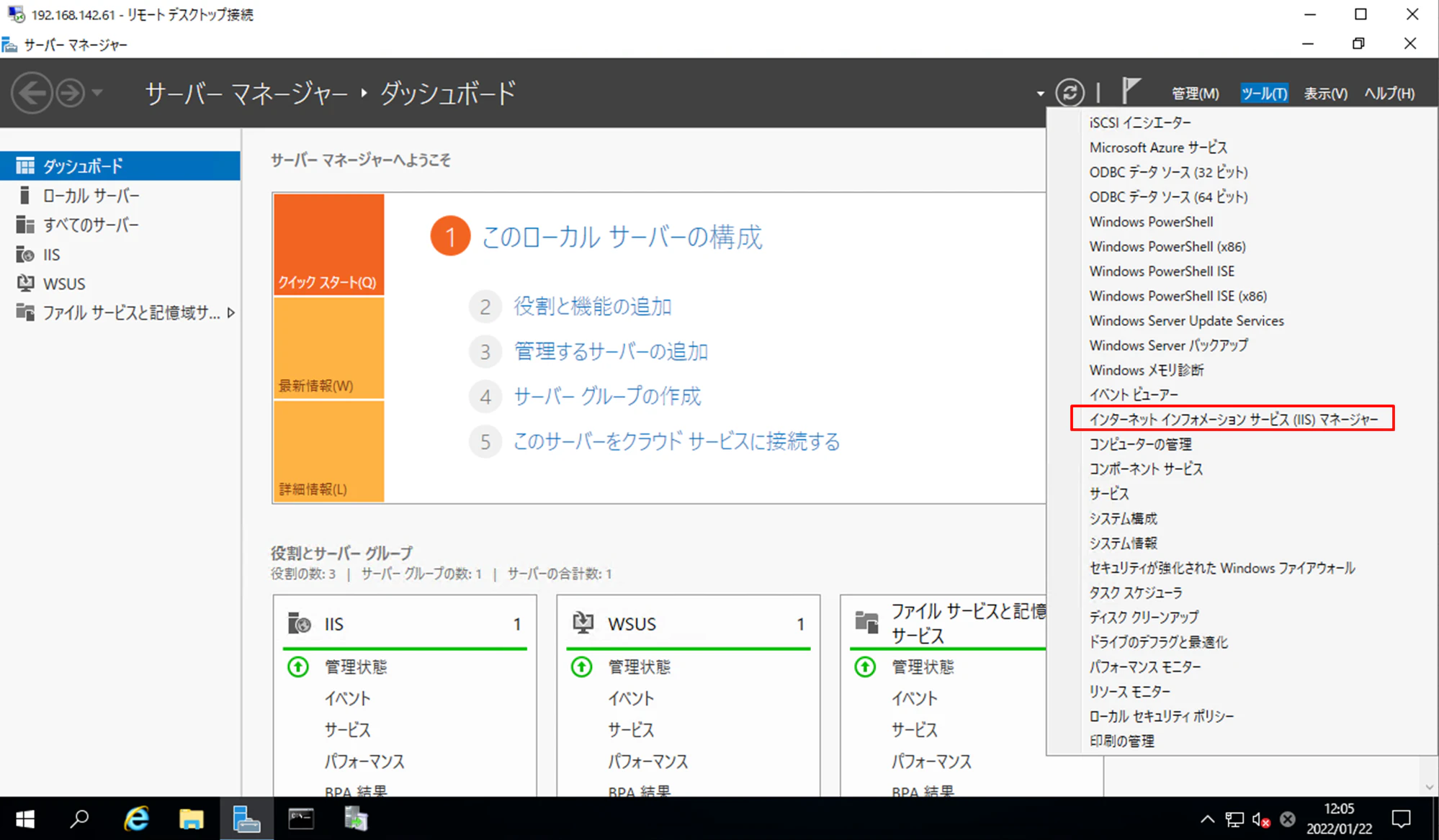The height and width of the screenshot is (840, 1439).
Task: Open the 管理(M) menu
Action: pos(1195,94)
